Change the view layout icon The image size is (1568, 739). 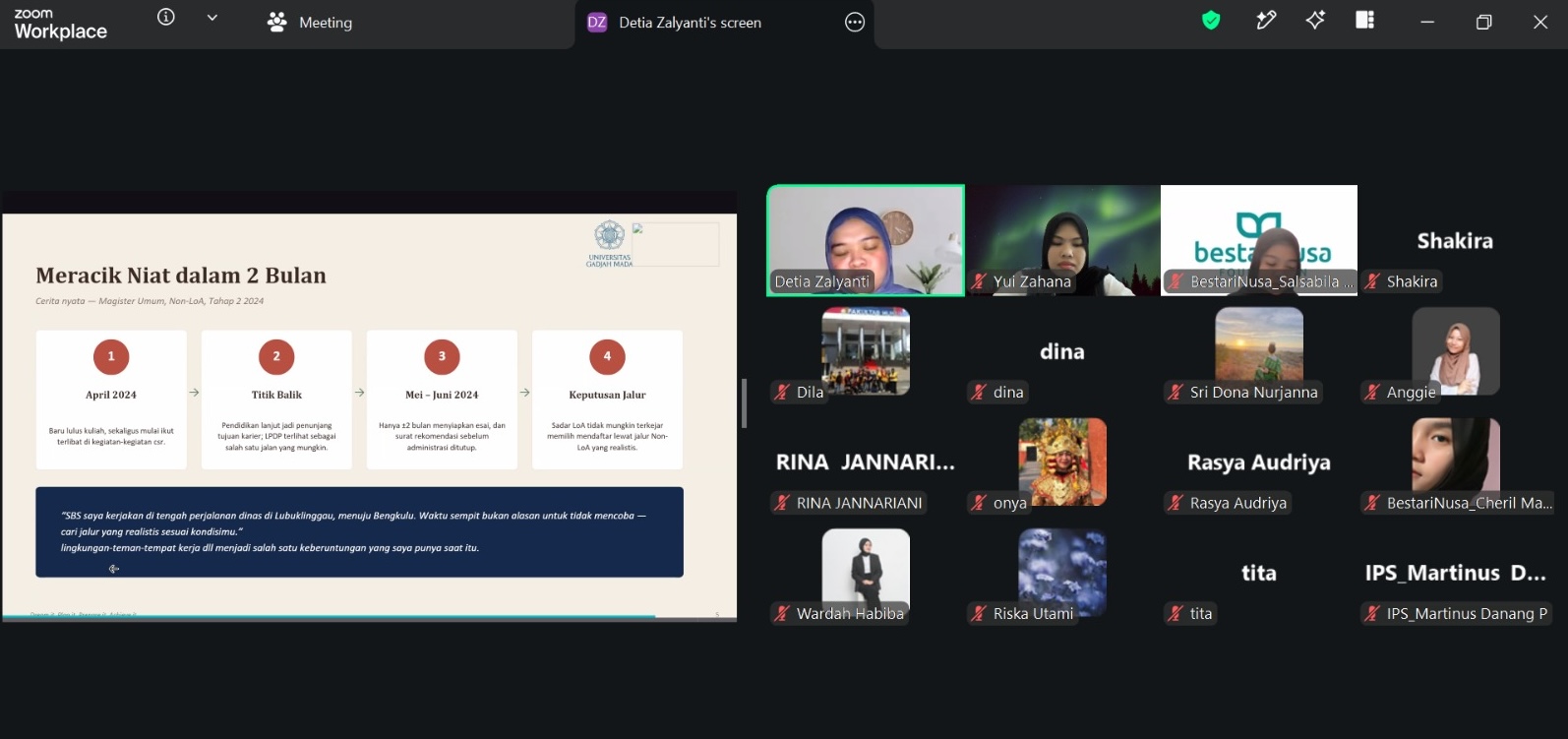tap(1364, 20)
